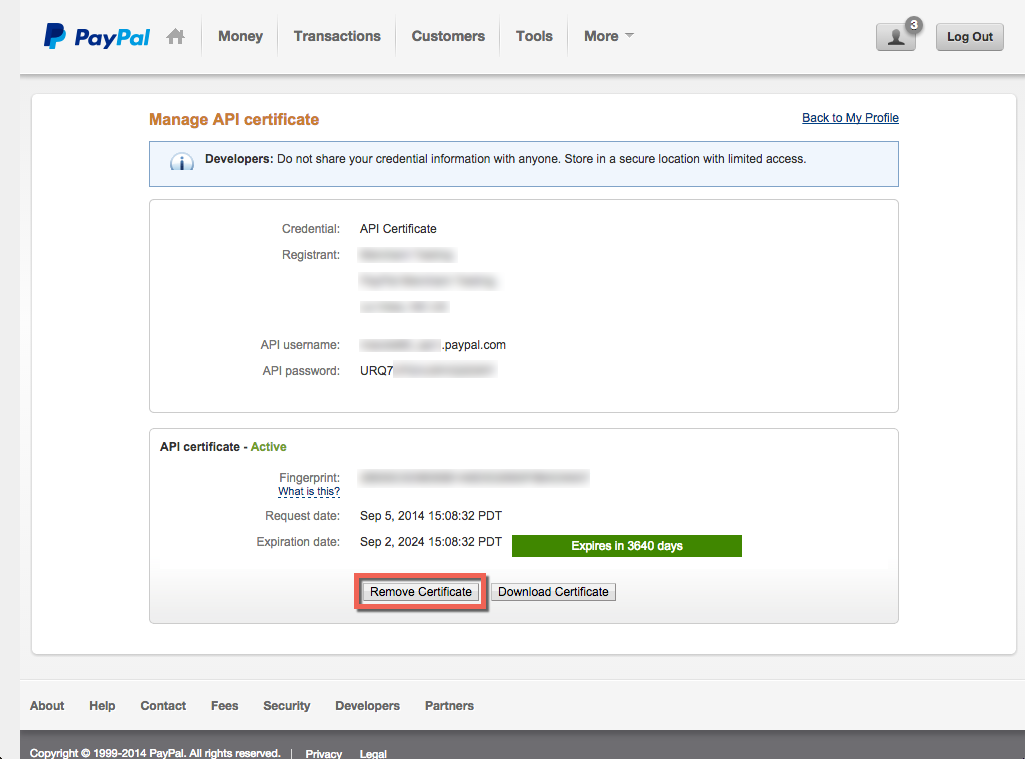Click the Manage API certificate heading
This screenshot has width=1025, height=759.
(234, 120)
